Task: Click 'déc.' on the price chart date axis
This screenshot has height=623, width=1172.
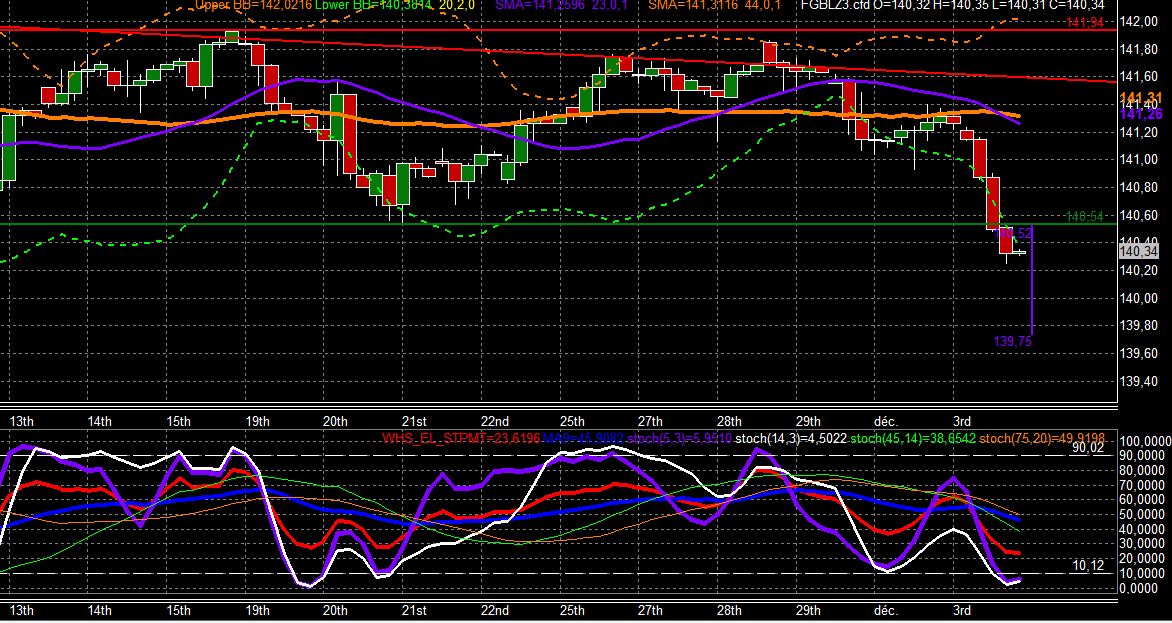Action: [x=886, y=421]
